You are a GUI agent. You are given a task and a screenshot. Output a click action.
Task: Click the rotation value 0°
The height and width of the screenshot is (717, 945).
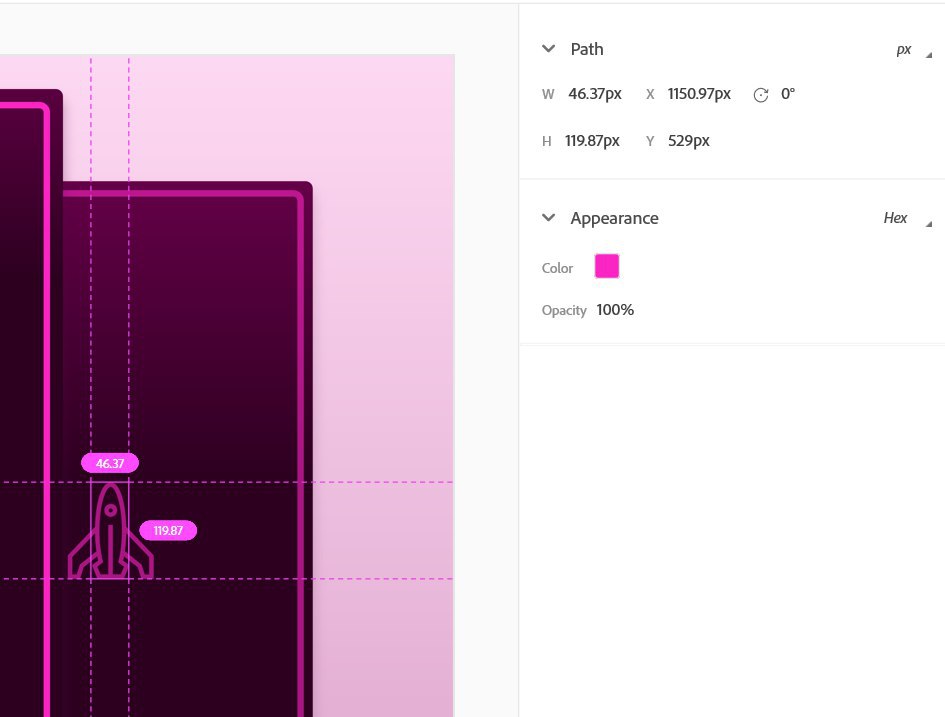(788, 94)
